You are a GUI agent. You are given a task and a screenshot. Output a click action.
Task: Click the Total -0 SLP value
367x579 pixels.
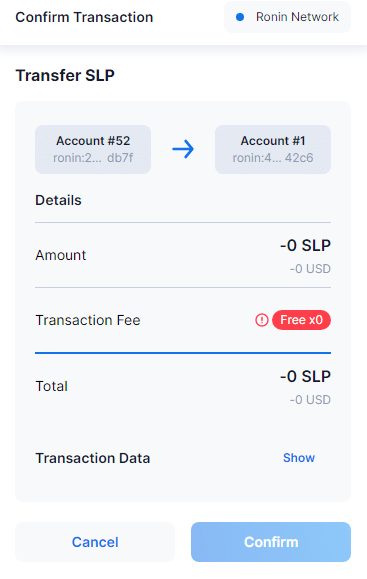pyautogui.click(x=305, y=377)
